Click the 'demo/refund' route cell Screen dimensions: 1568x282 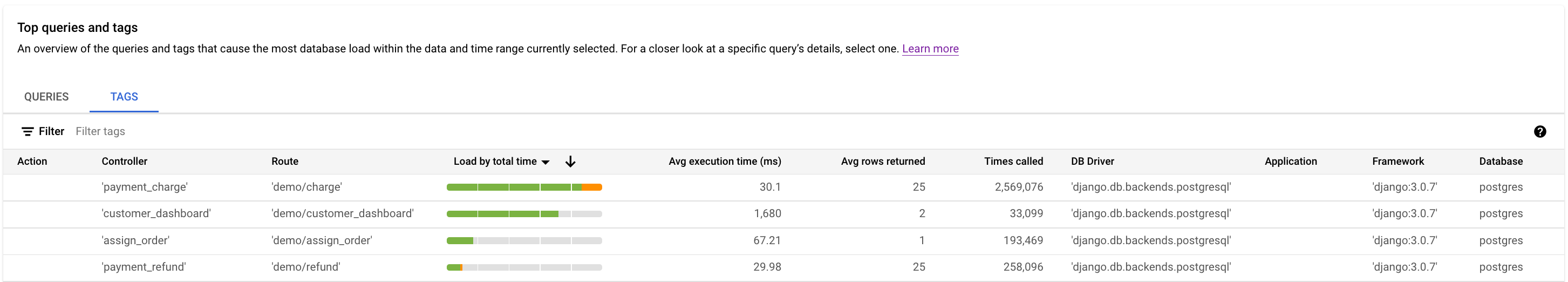pyautogui.click(x=305, y=267)
